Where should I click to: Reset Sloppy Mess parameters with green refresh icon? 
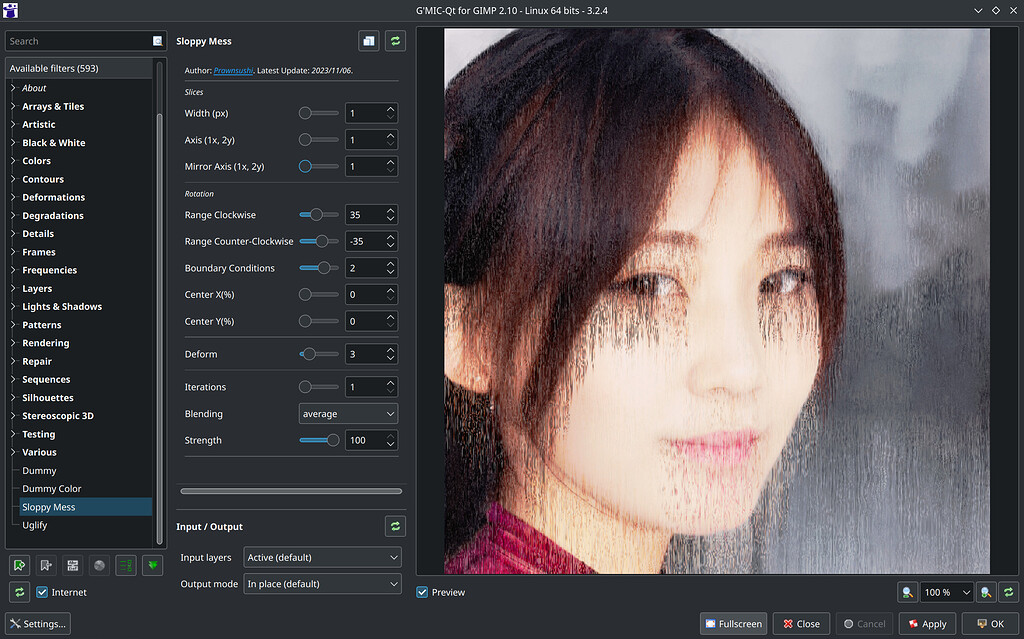(x=395, y=40)
